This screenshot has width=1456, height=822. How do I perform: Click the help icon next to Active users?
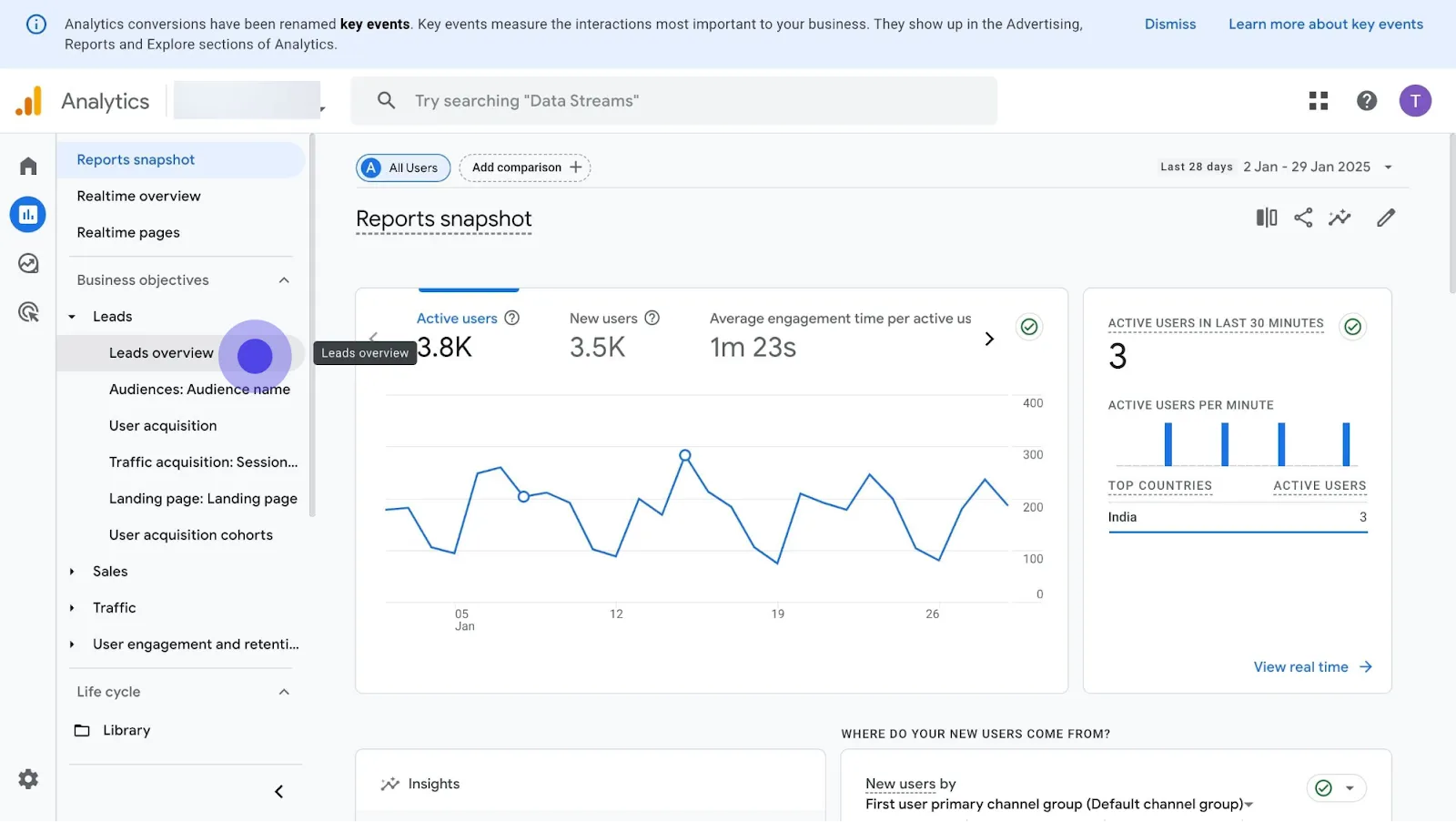pos(512,318)
